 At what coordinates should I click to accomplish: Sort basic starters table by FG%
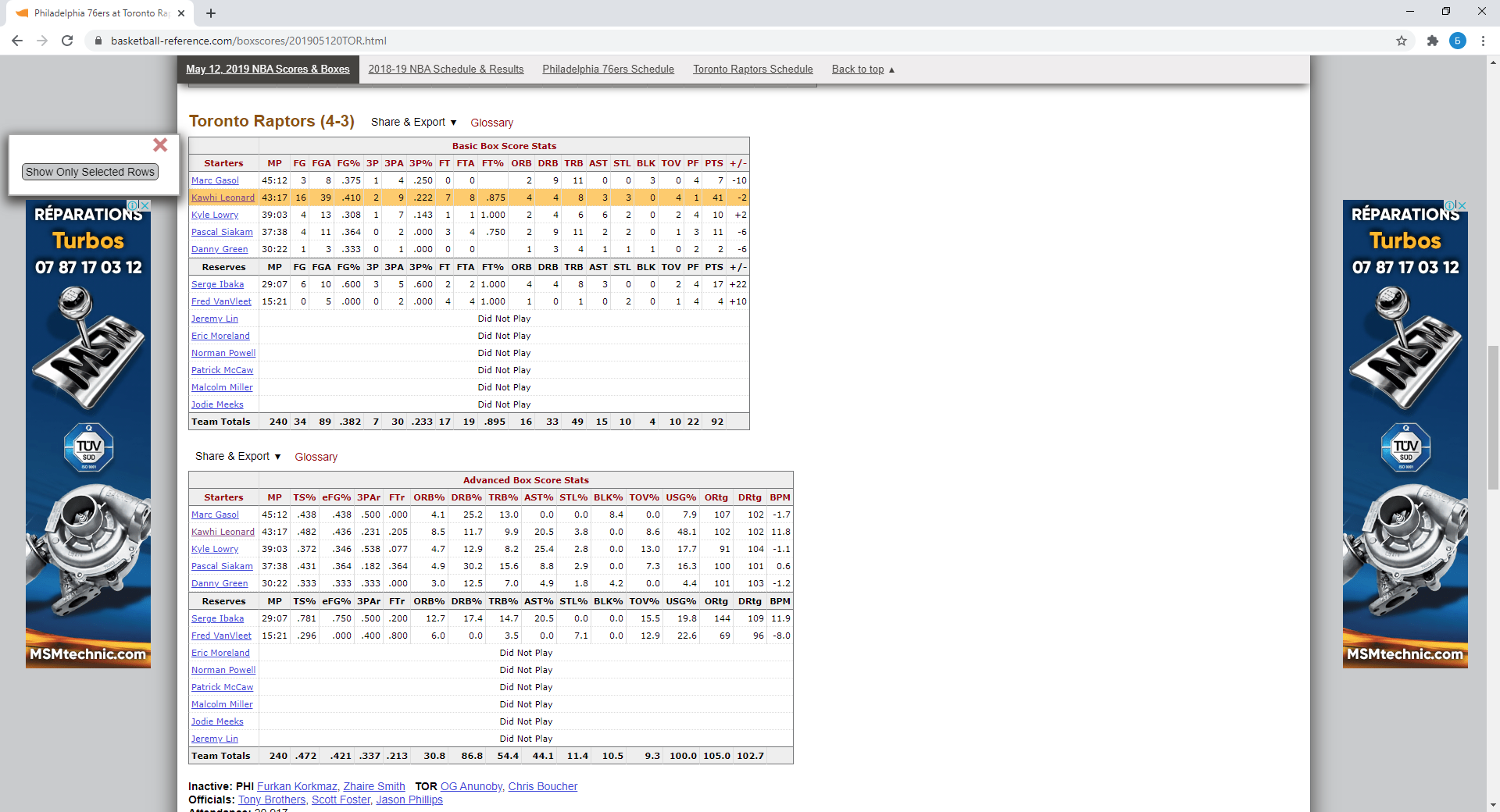coord(348,163)
